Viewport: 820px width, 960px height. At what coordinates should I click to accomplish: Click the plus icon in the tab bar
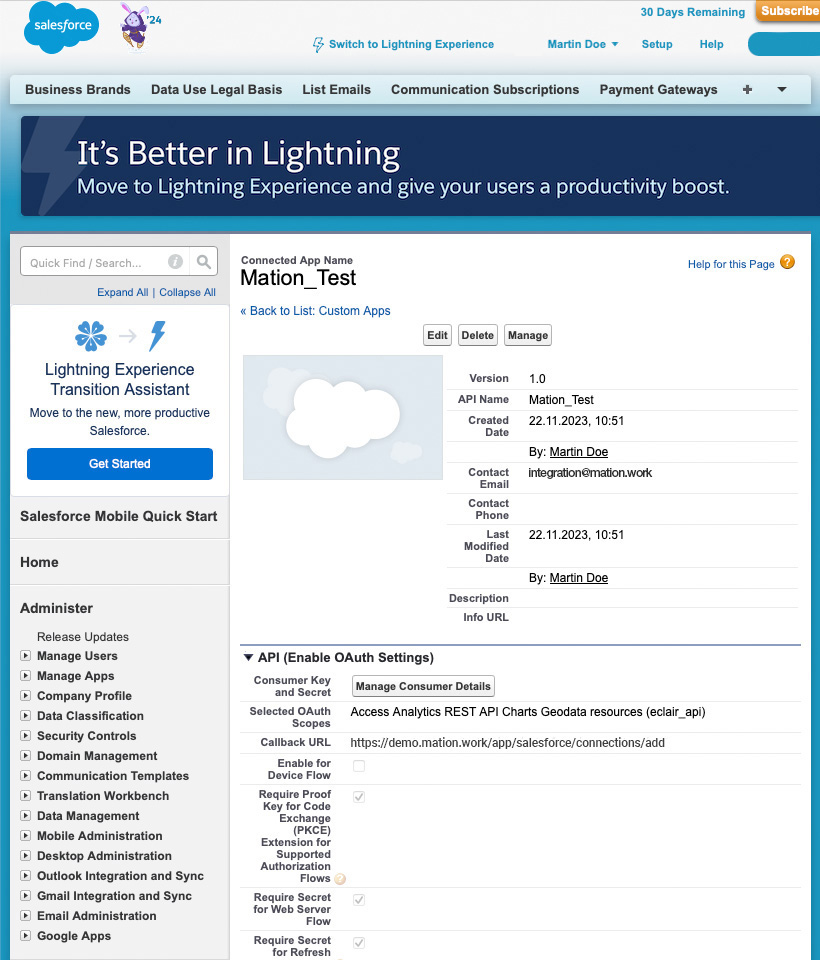(x=747, y=89)
